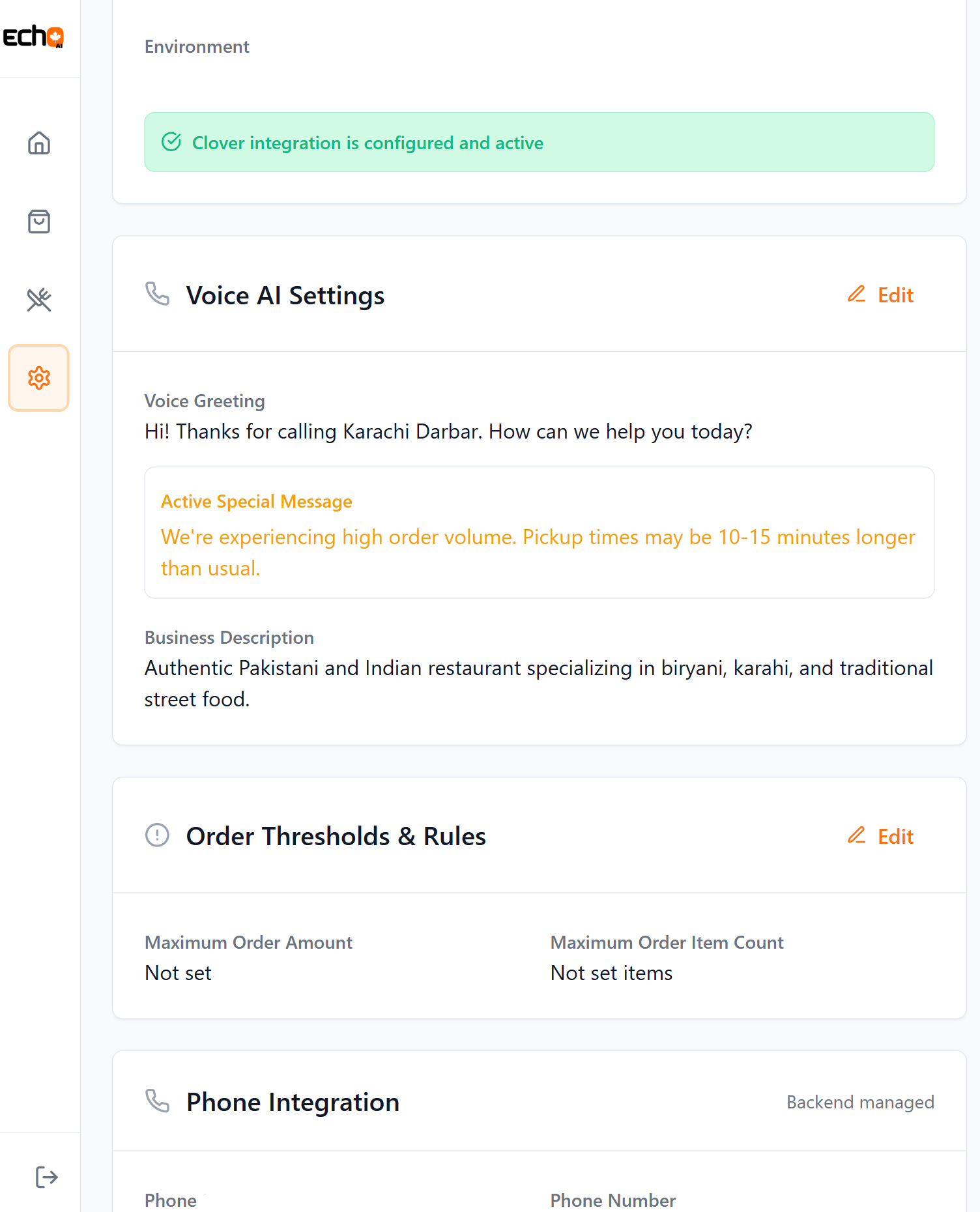Edit Order Thresholds & Rules
Viewport: 980px width, 1212px height.
tap(895, 836)
